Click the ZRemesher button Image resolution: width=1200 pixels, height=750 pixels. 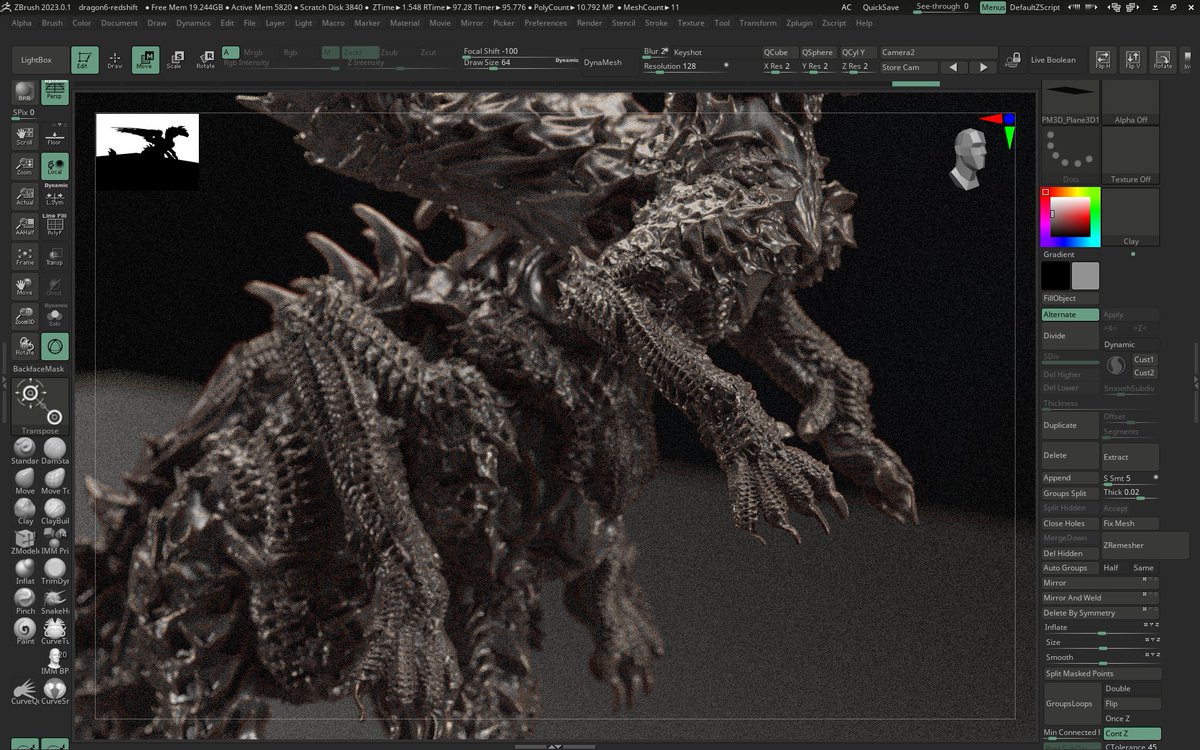pos(1123,545)
